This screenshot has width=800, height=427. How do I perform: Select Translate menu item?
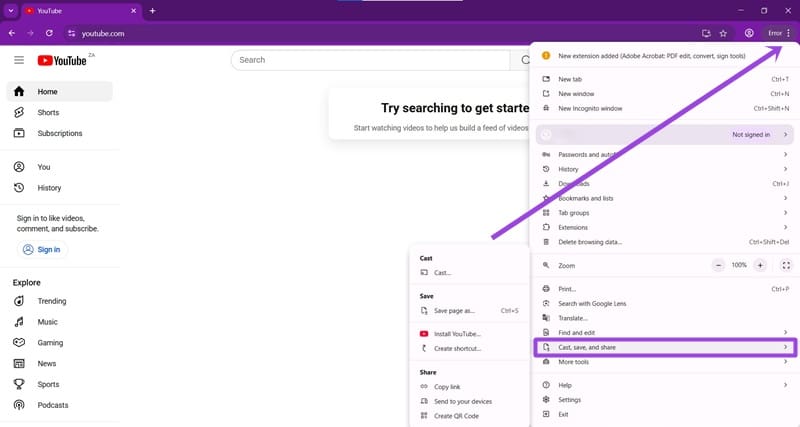pos(665,318)
